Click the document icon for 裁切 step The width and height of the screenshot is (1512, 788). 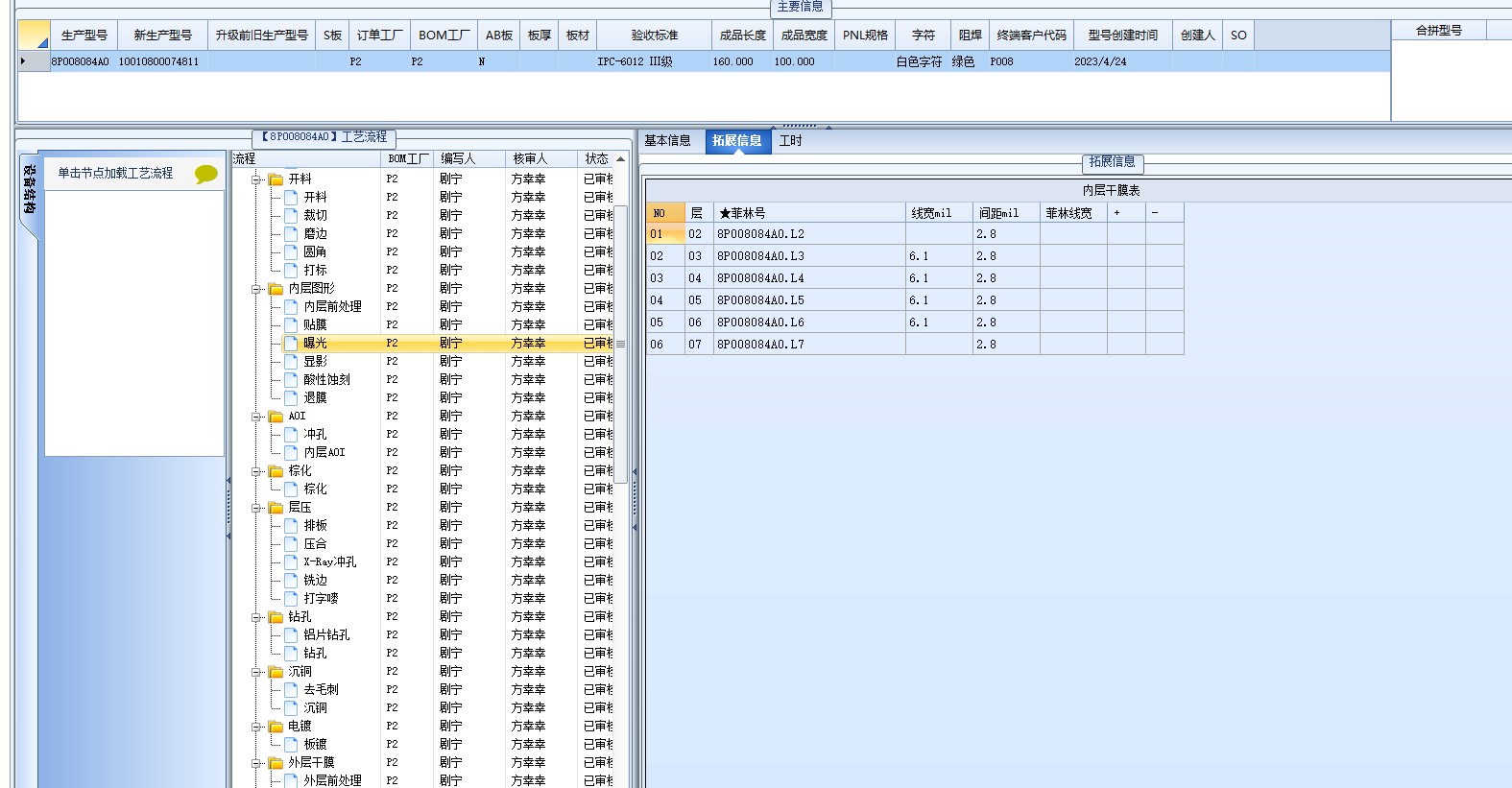(291, 216)
